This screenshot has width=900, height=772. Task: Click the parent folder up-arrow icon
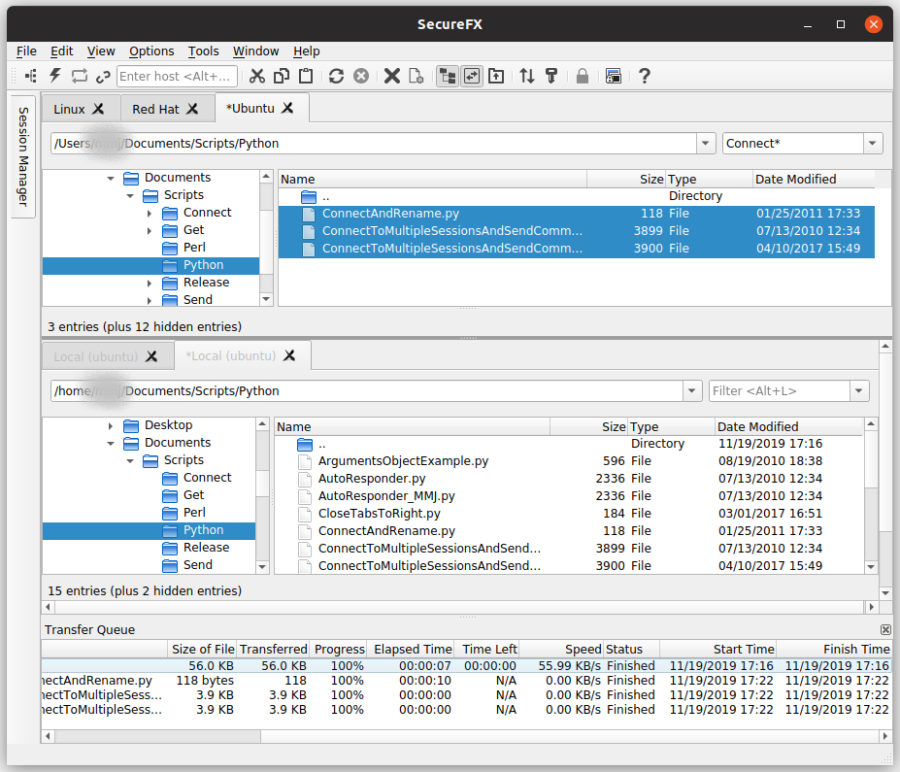(x=496, y=76)
